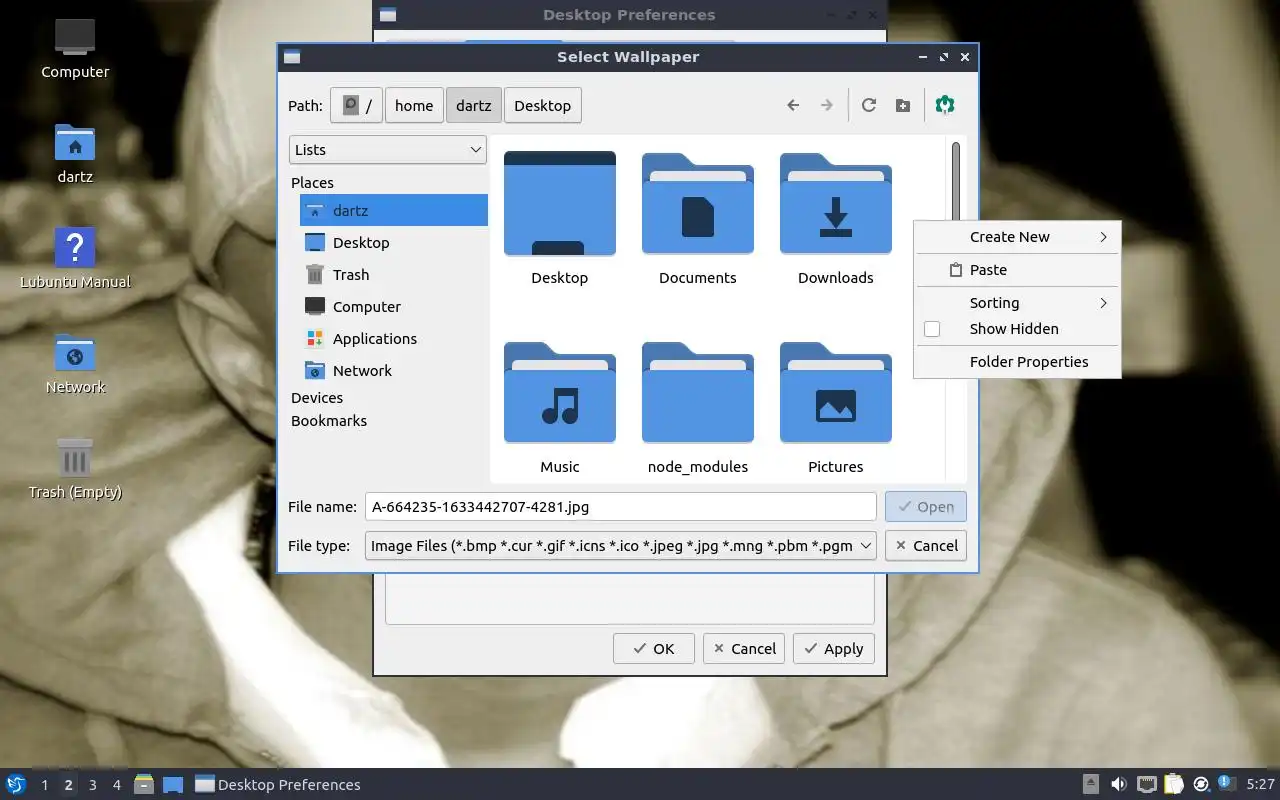Reload the folder with the refresh icon
1280x800 pixels.
pos(869,105)
